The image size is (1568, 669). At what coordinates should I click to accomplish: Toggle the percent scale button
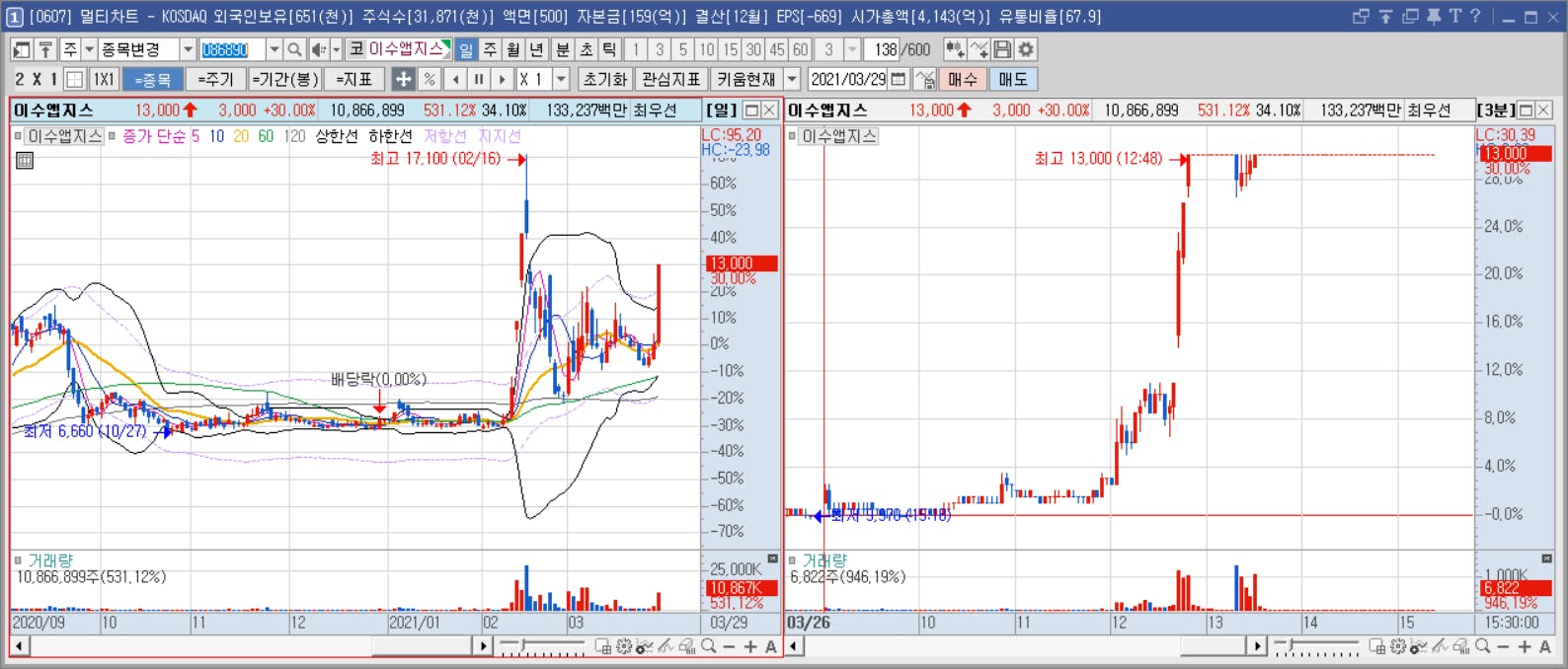pos(430,79)
